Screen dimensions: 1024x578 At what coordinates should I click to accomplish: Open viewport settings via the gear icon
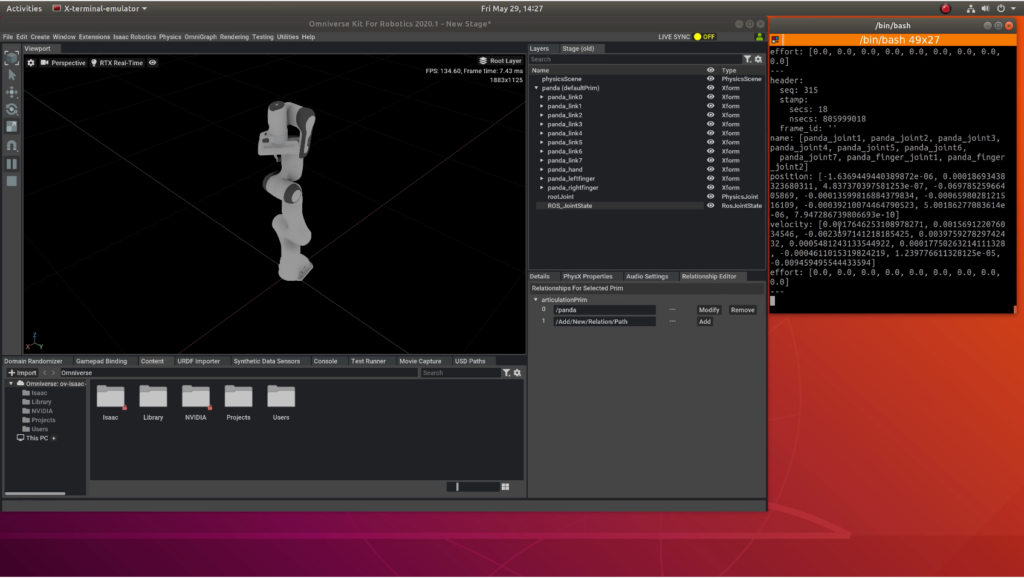click(29, 62)
